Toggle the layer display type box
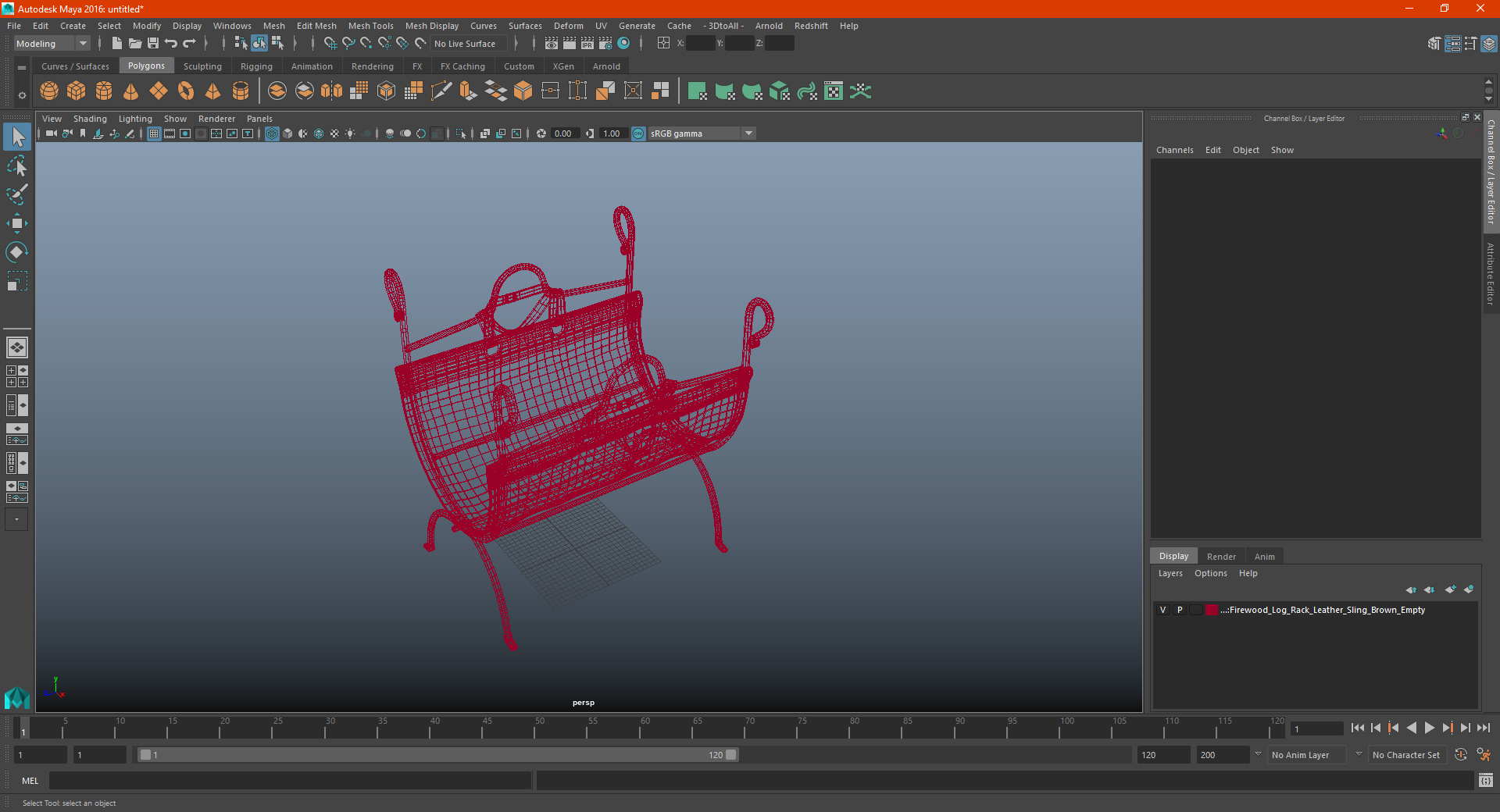This screenshot has height=812, width=1500. [1195, 610]
